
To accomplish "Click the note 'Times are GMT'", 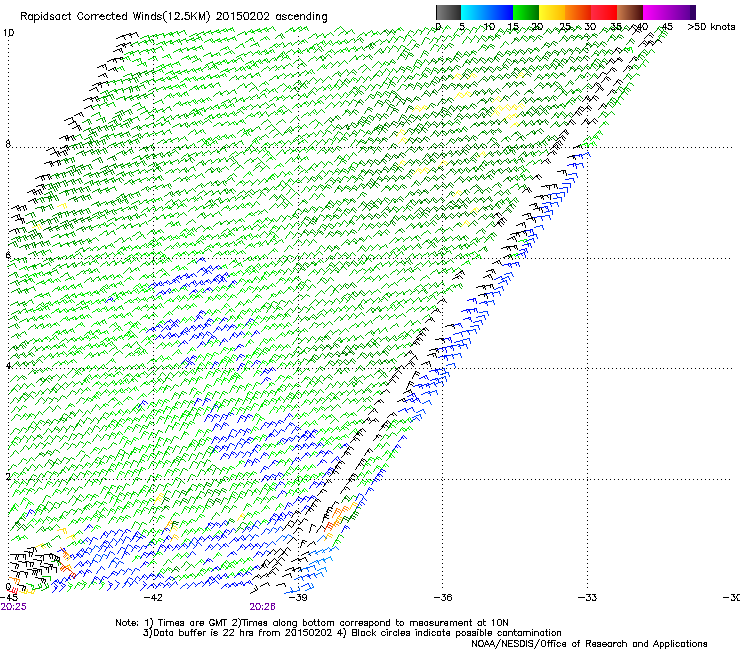I will 193,623.
